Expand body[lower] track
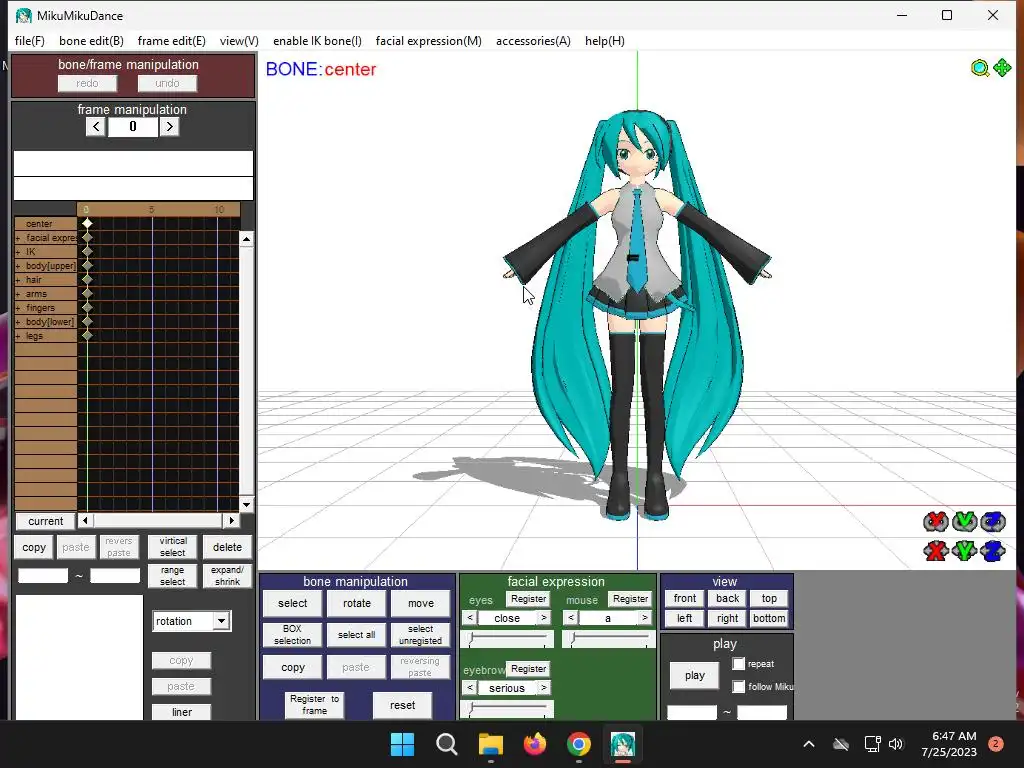 pyautogui.click(x=18, y=322)
